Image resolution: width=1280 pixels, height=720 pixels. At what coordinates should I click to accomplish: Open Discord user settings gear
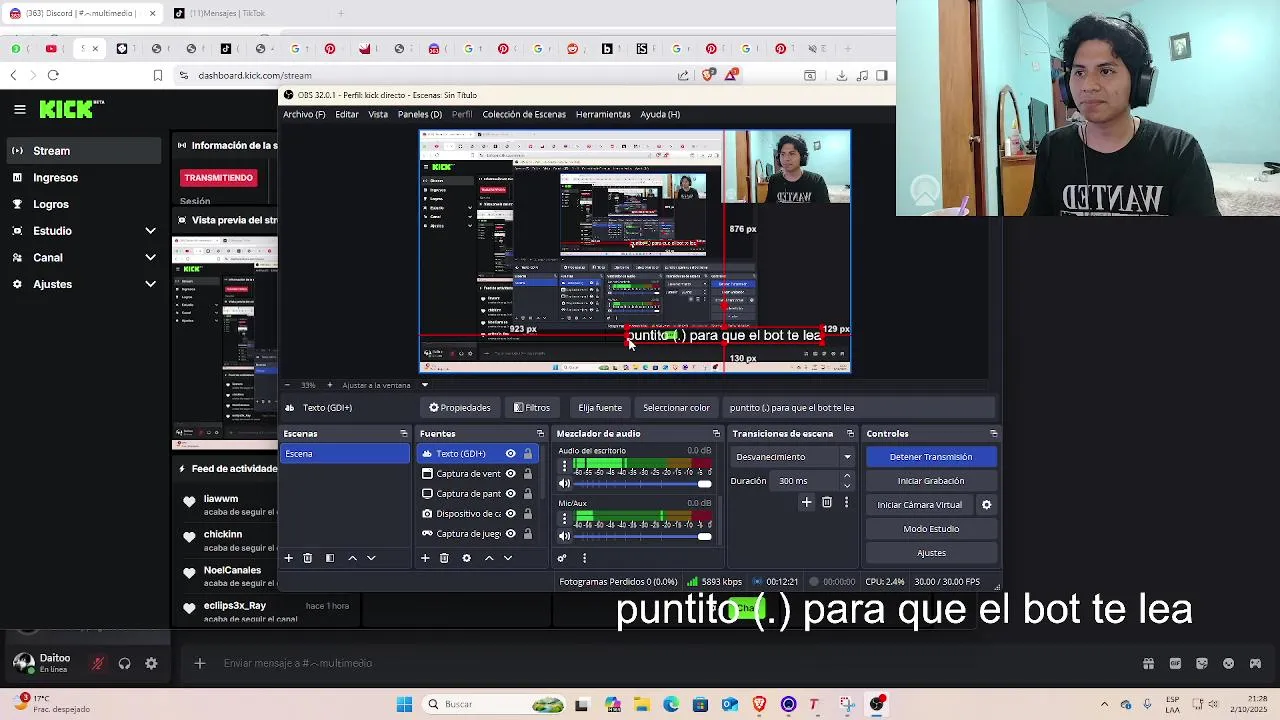click(x=151, y=663)
